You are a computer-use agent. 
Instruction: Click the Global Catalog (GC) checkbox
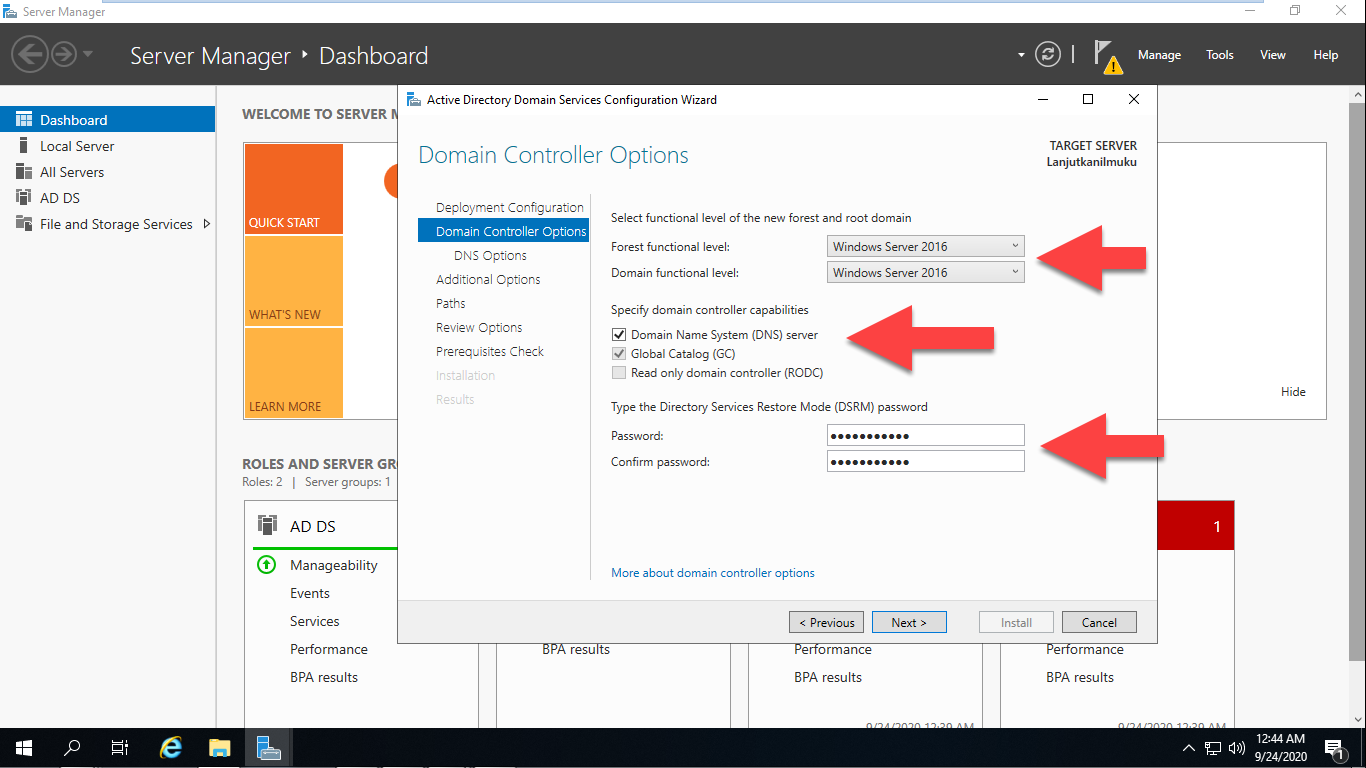coord(619,354)
